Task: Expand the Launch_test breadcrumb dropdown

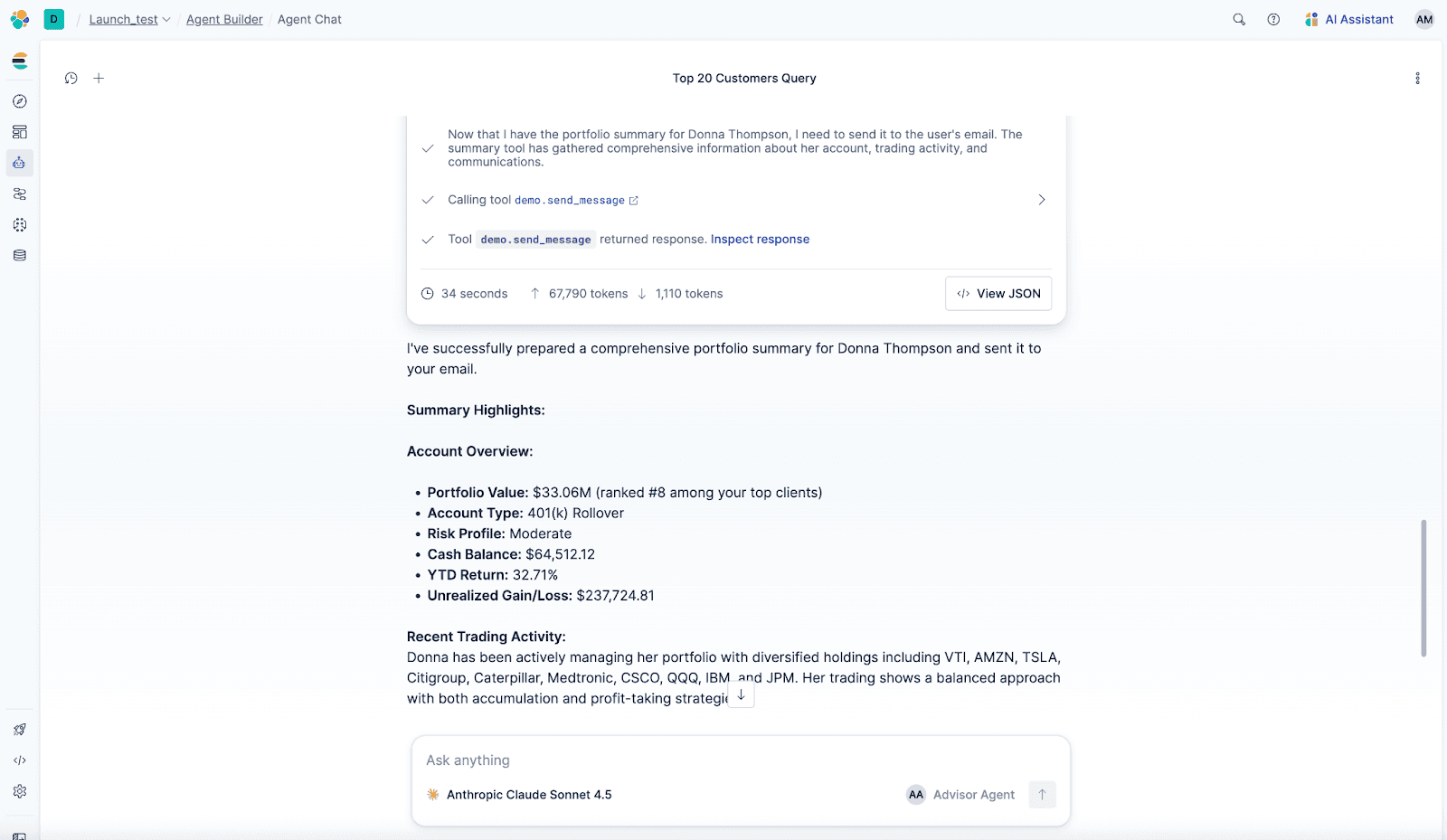Action: 167,19
